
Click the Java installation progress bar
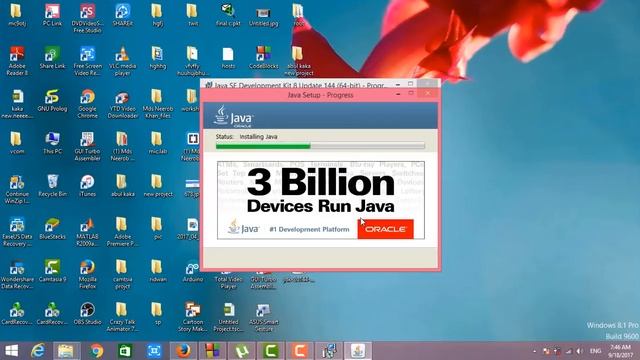click(320, 146)
